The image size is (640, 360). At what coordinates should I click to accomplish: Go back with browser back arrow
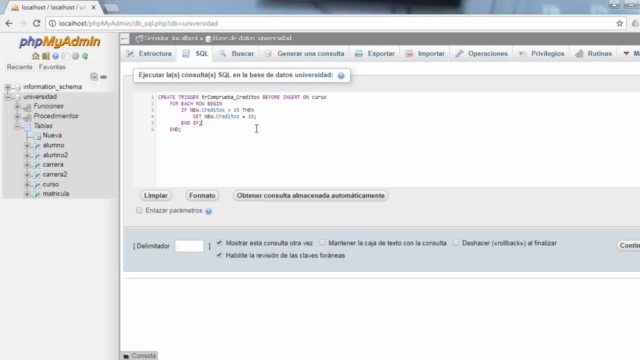pos(9,23)
